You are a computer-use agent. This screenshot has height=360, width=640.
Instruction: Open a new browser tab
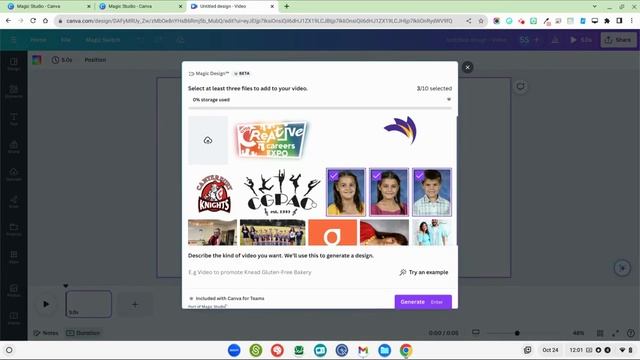point(287,7)
